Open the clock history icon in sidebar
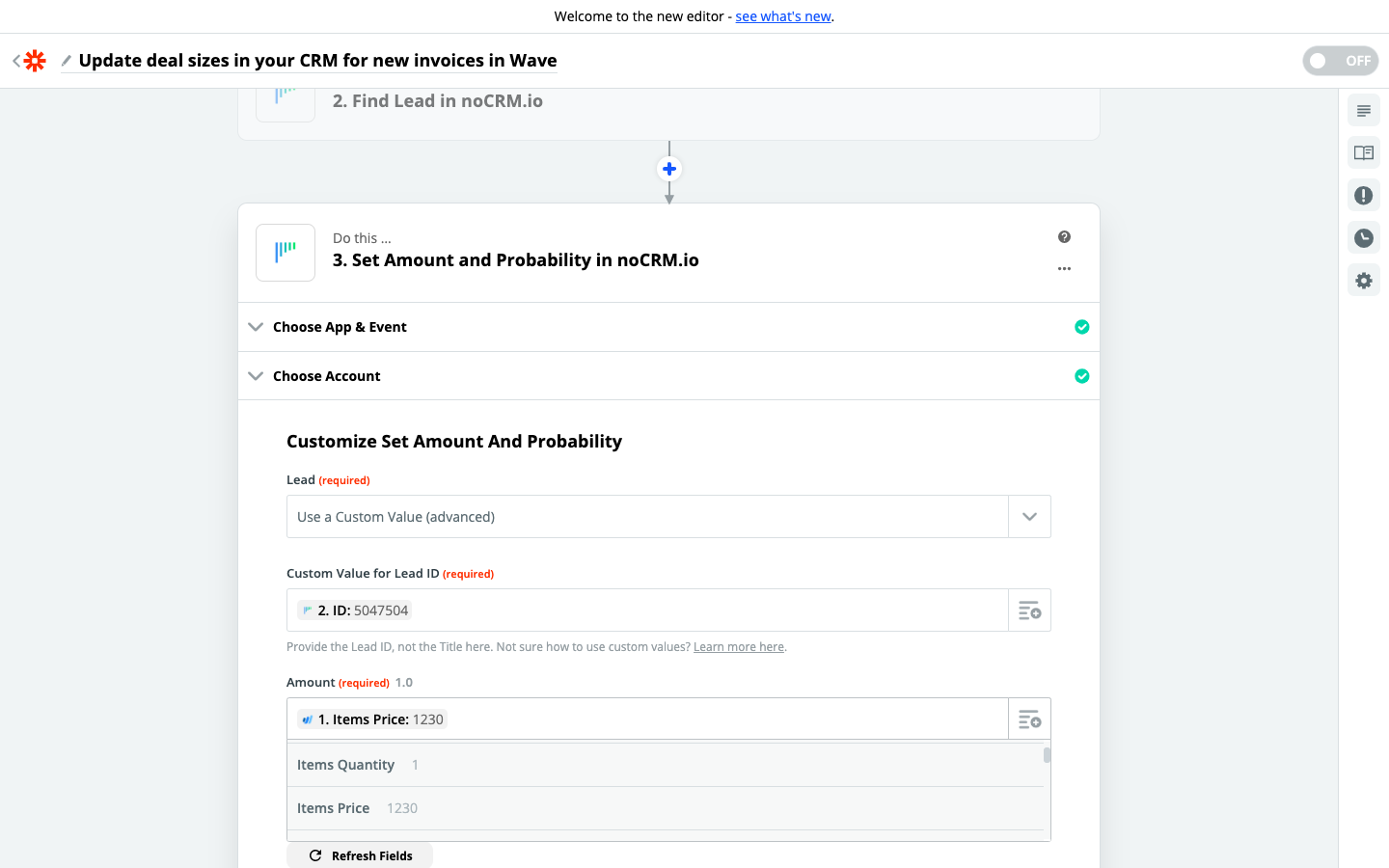The width and height of the screenshot is (1389, 868). pyautogui.click(x=1363, y=238)
